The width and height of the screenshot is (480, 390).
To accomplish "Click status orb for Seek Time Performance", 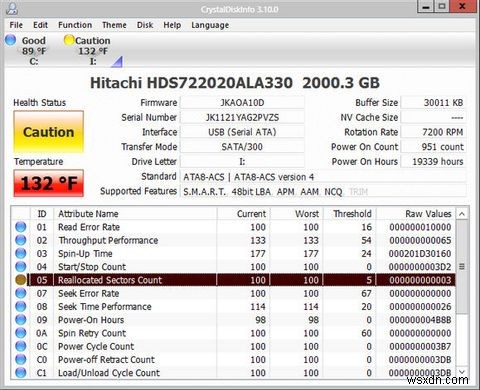I will 21,307.
